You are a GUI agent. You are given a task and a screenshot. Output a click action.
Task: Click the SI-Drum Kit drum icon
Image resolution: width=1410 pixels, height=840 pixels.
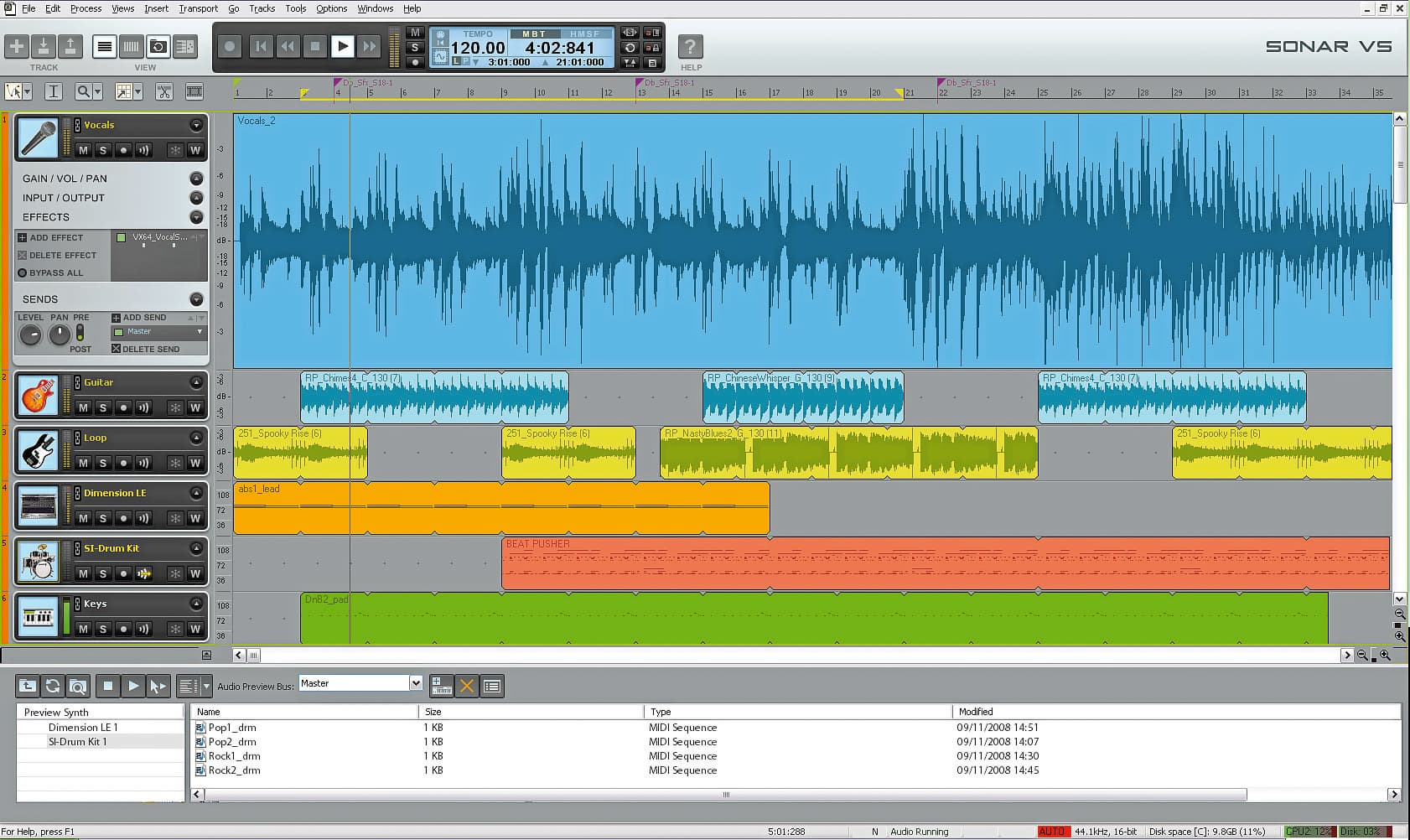coord(38,562)
